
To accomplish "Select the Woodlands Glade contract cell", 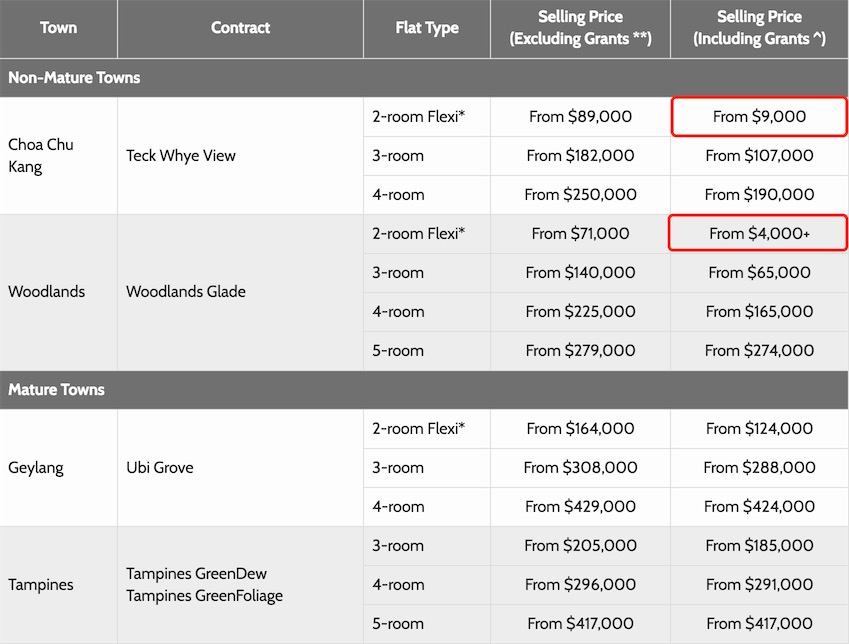I will pos(185,292).
